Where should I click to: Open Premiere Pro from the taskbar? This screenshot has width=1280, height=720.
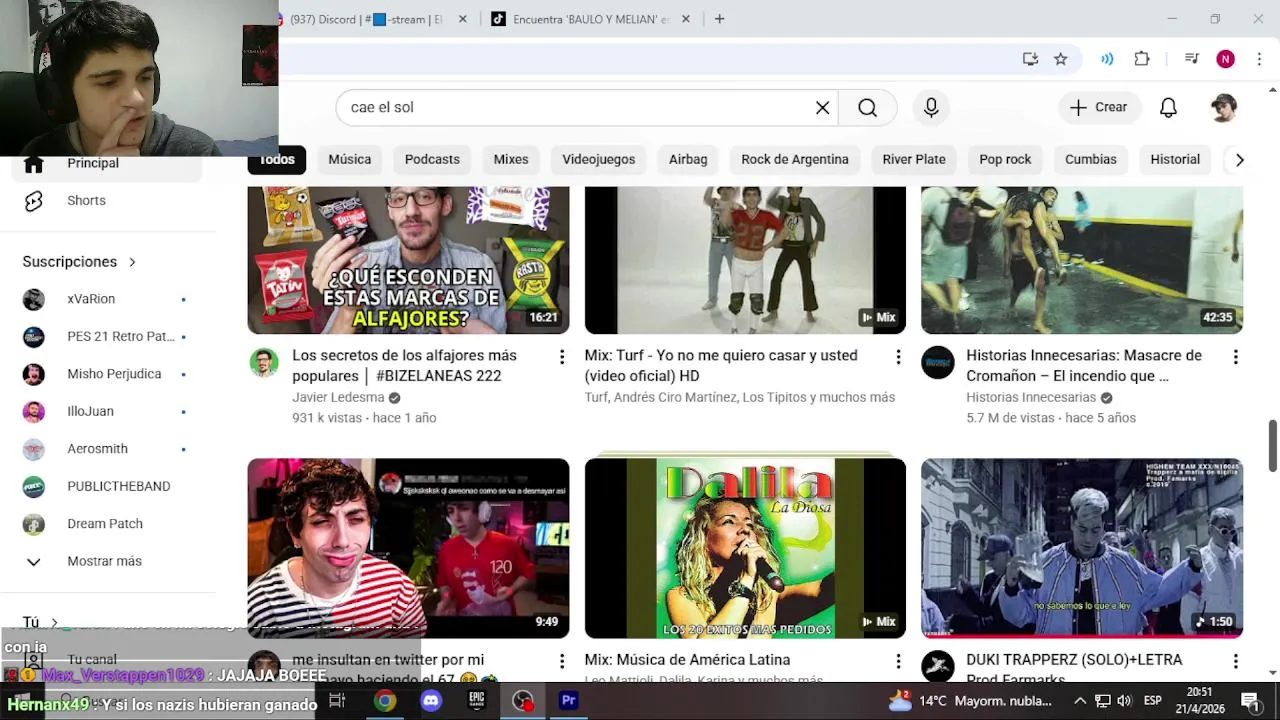pos(568,701)
